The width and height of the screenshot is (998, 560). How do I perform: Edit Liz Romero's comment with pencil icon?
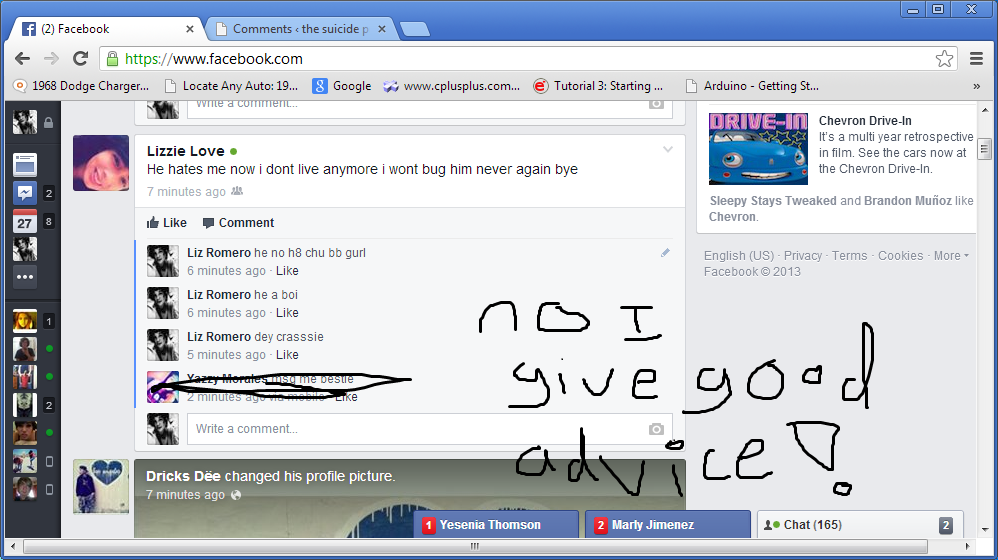[x=665, y=253]
